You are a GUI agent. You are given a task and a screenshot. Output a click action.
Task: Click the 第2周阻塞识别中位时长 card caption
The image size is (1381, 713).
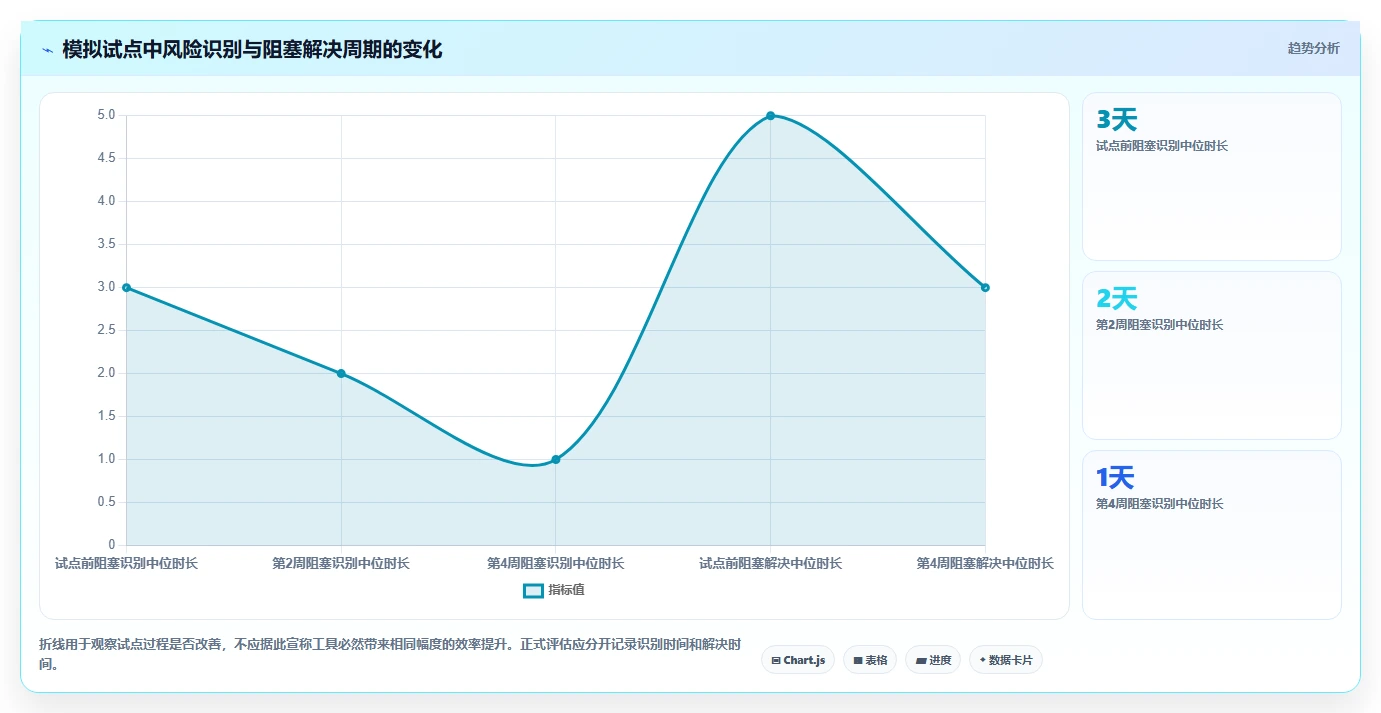tap(1160, 325)
